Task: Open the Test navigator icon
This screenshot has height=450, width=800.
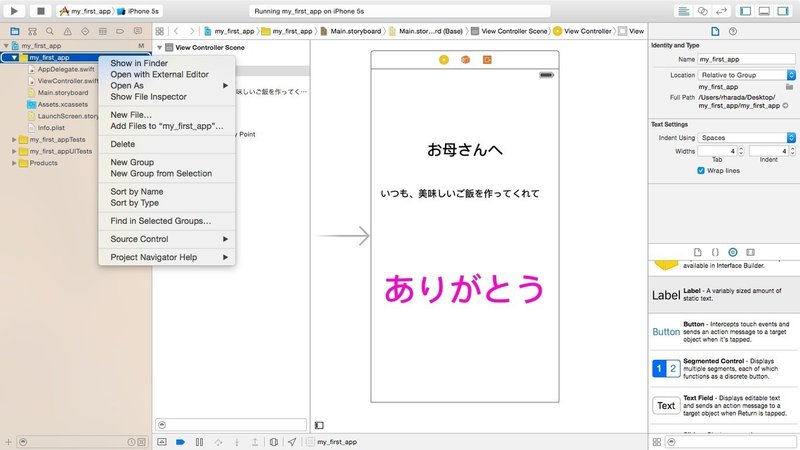Action: tap(85, 31)
